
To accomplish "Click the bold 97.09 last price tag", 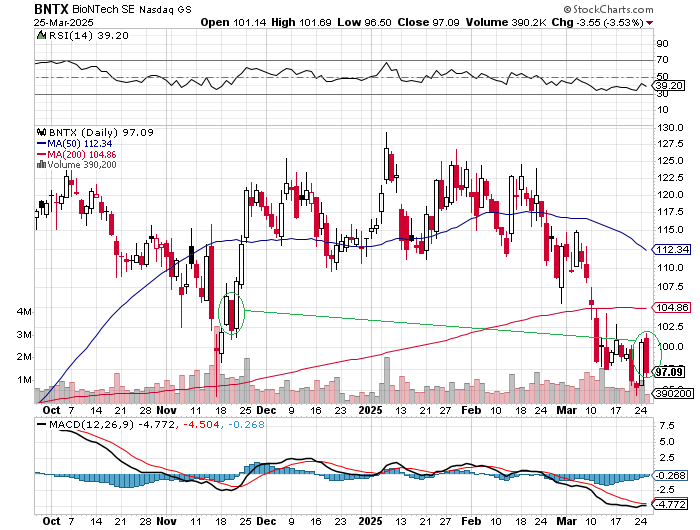I will [x=670, y=371].
